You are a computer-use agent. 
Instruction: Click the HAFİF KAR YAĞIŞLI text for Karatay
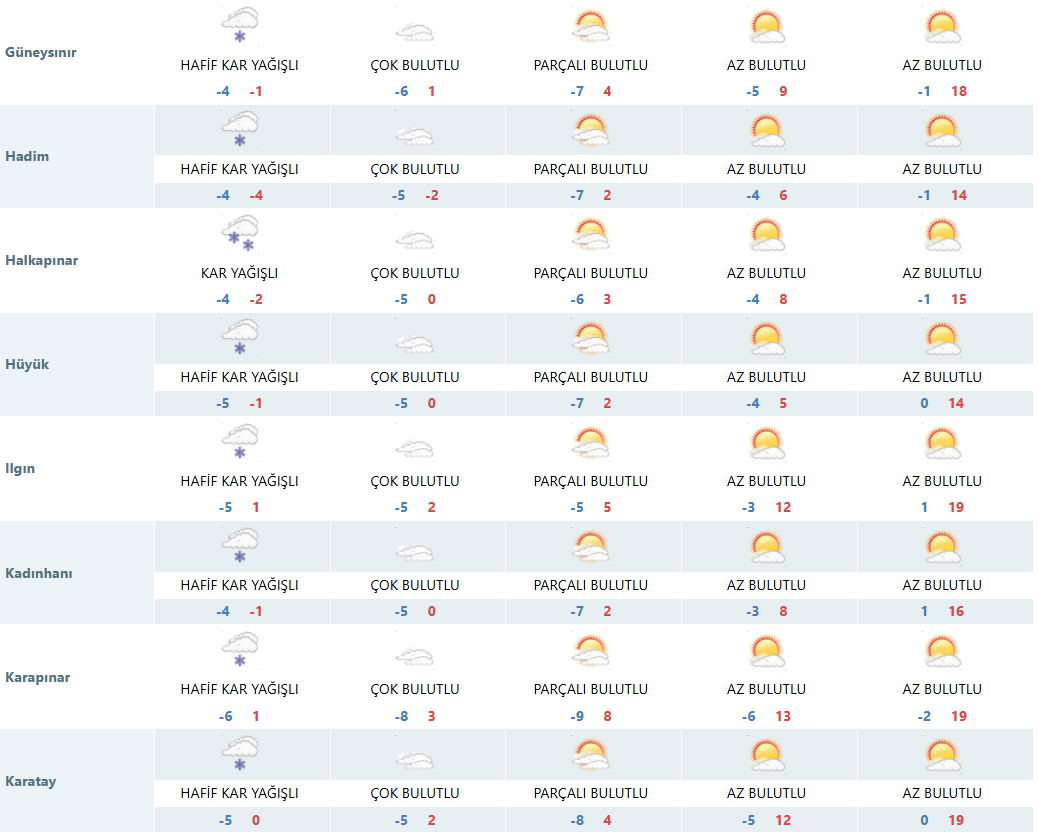tap(239, 793)
